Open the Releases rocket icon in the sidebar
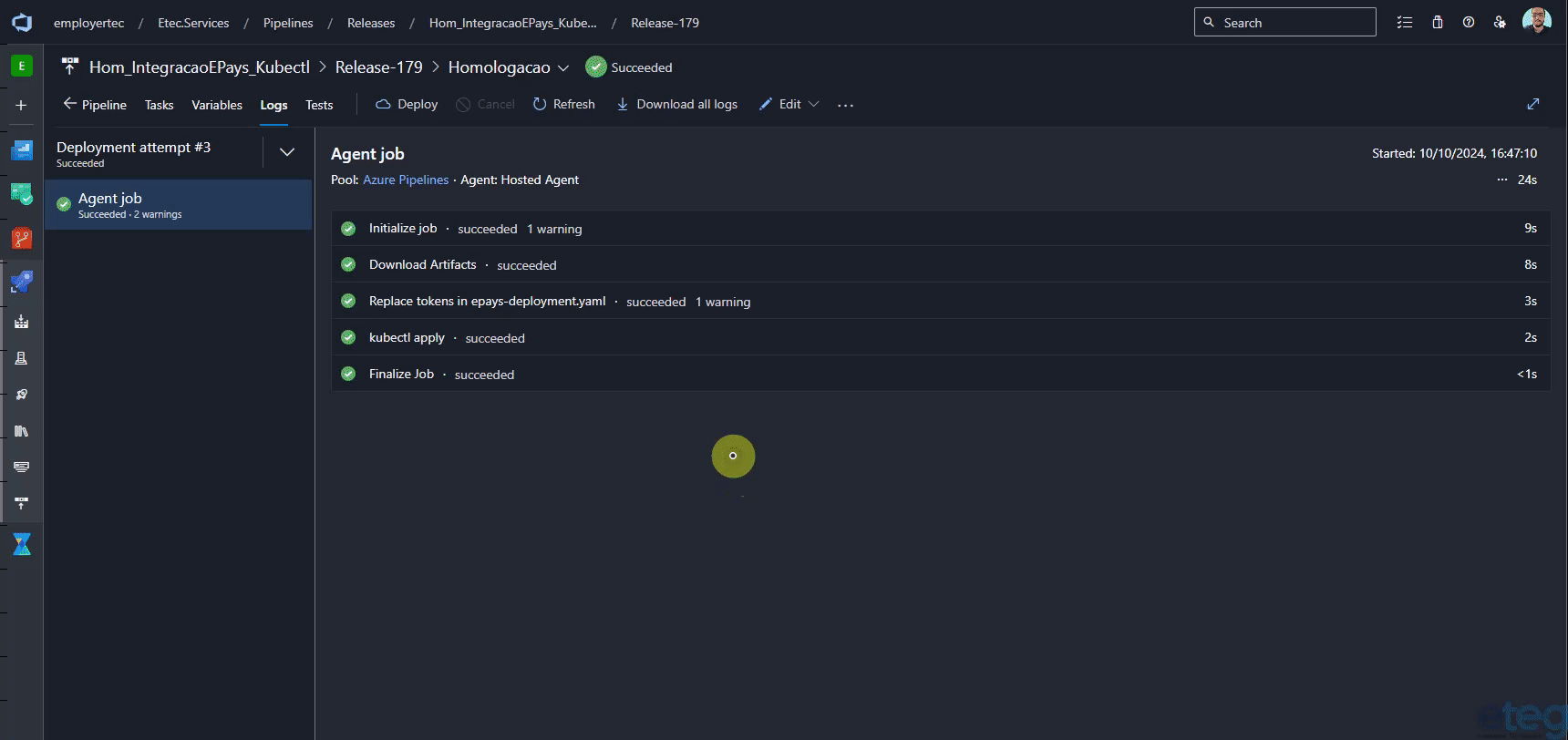Image resolution: width=1568 pixels, height=740 pixels. (21, 395)
